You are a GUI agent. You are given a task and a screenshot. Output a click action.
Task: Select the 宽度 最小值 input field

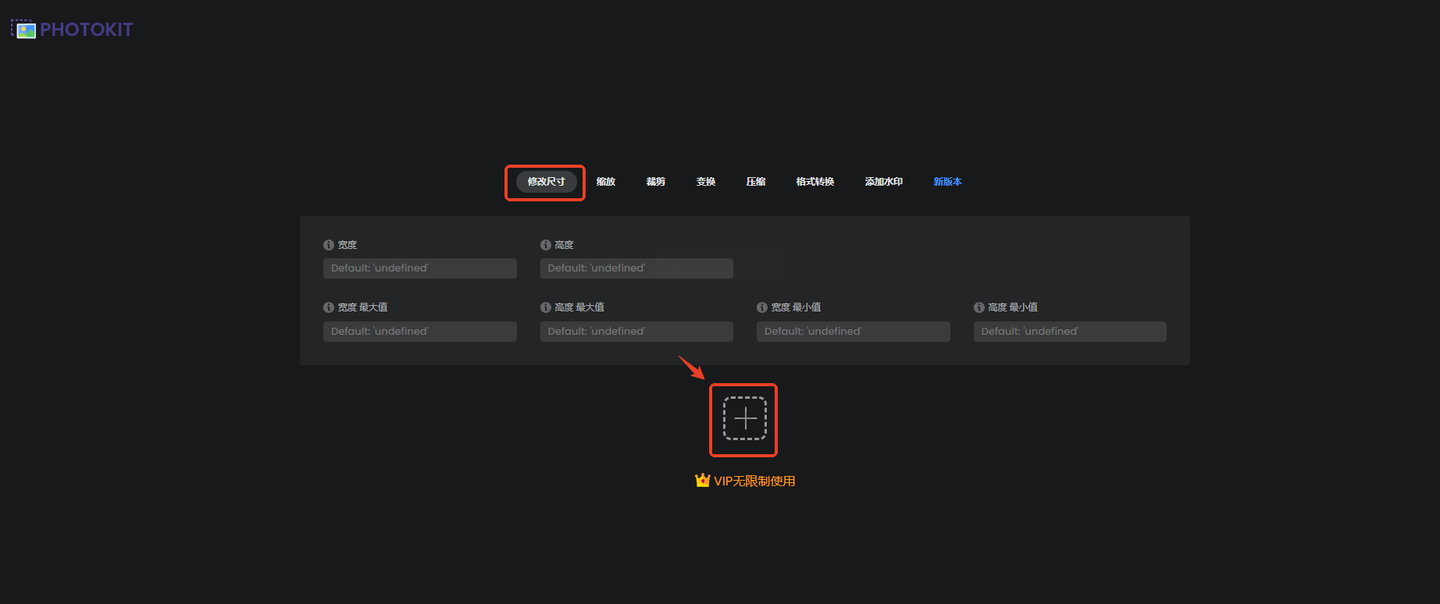tap(853, 331)
